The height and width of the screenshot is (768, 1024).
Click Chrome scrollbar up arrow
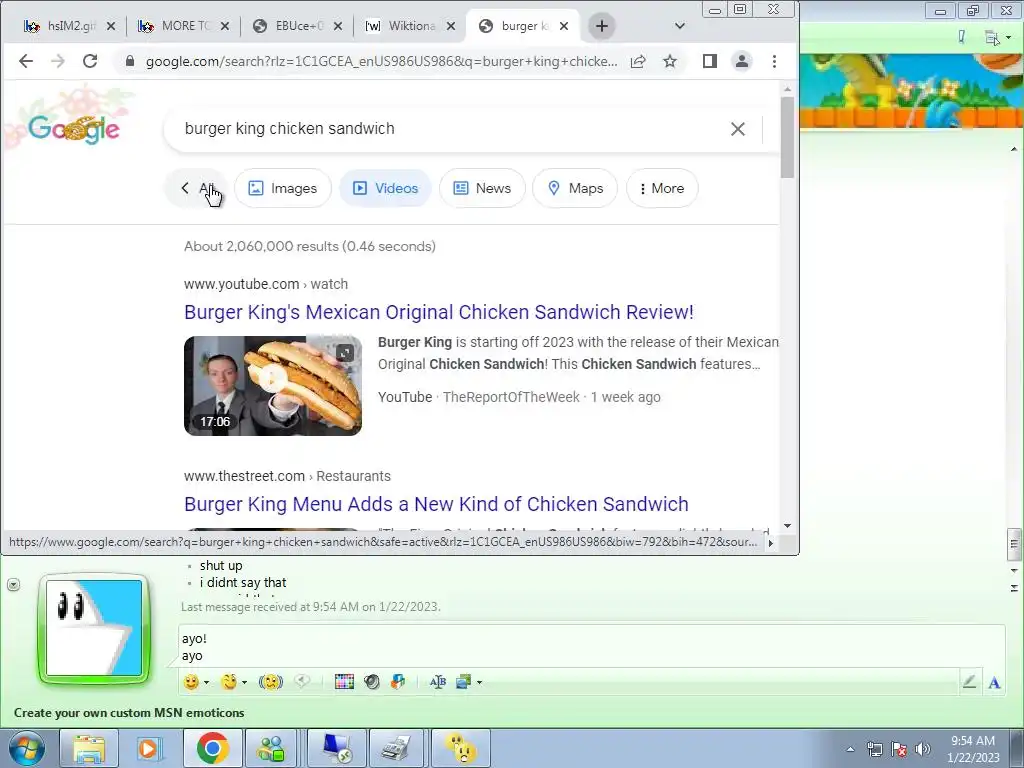click(787, 89)
